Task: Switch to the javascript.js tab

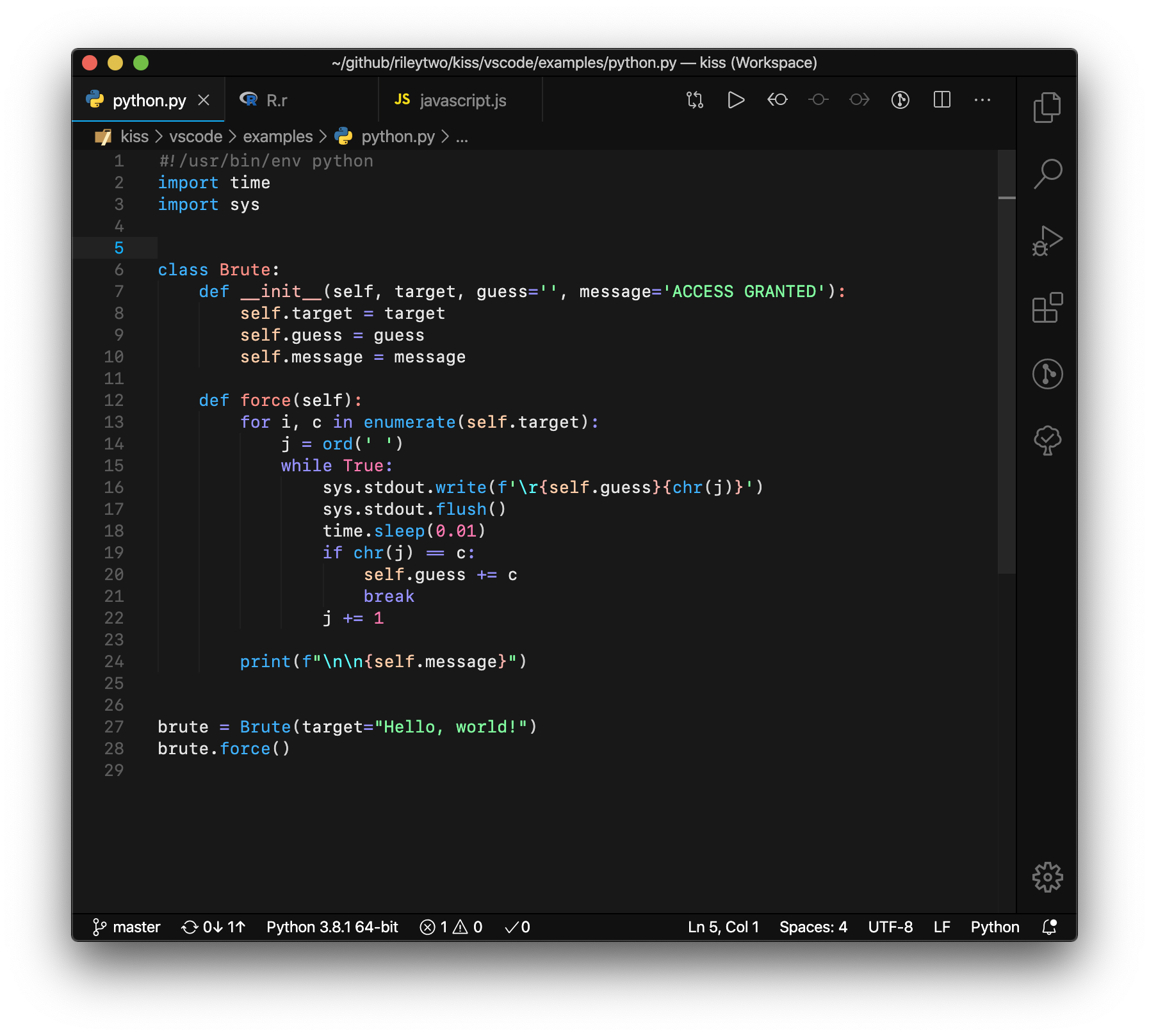Action: 460,100
